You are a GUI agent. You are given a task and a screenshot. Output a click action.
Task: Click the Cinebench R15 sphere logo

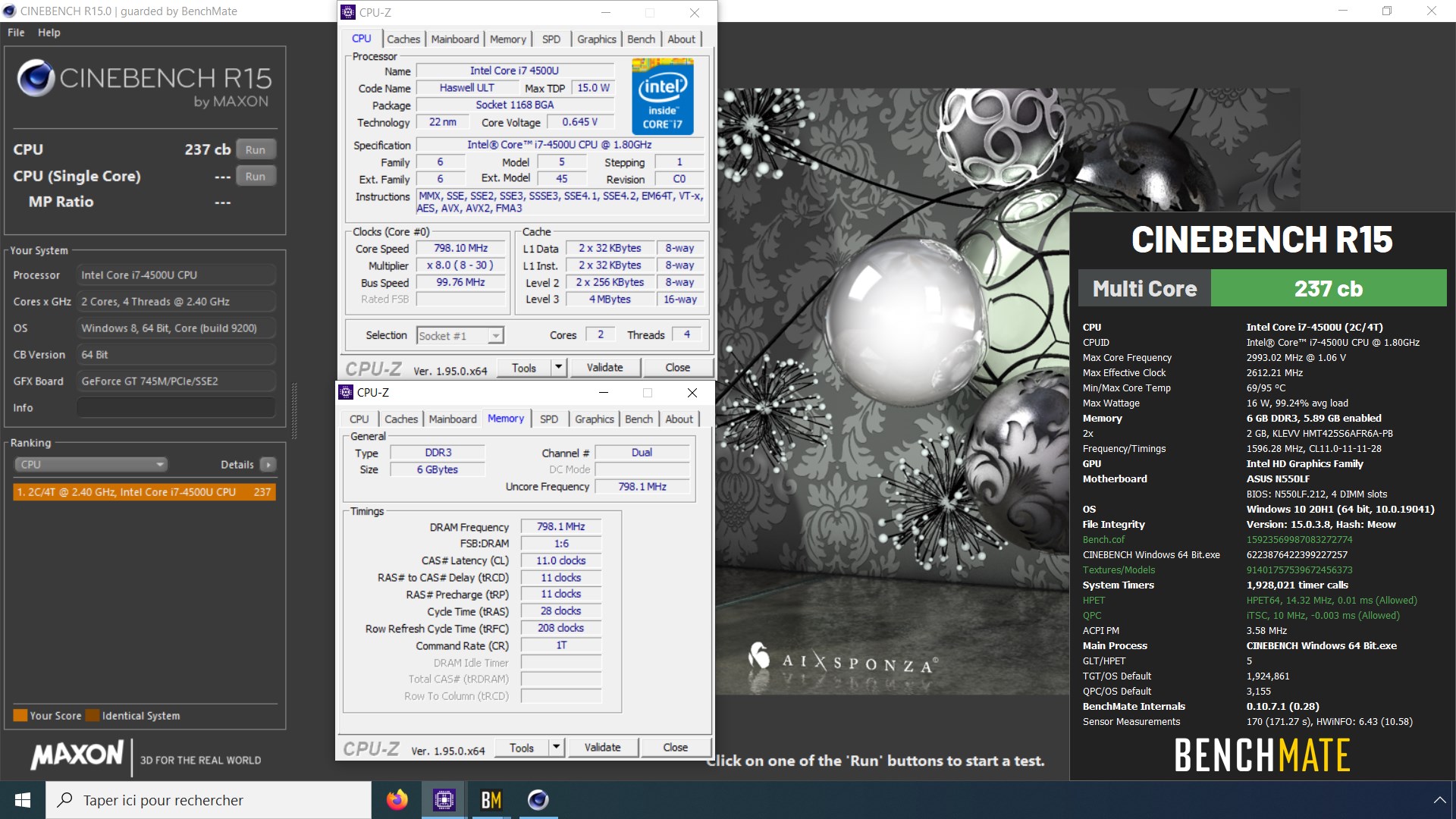click(x=36, y=78)
